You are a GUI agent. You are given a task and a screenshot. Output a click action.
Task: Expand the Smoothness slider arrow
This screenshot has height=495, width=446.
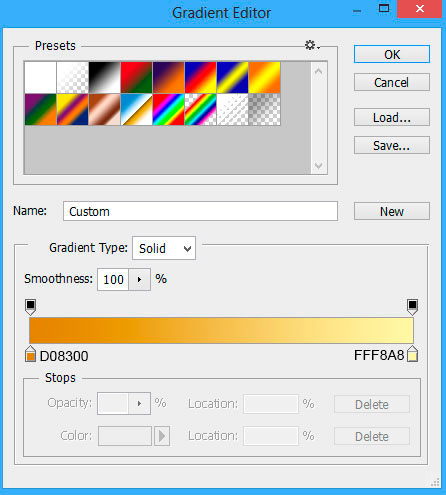139,279
